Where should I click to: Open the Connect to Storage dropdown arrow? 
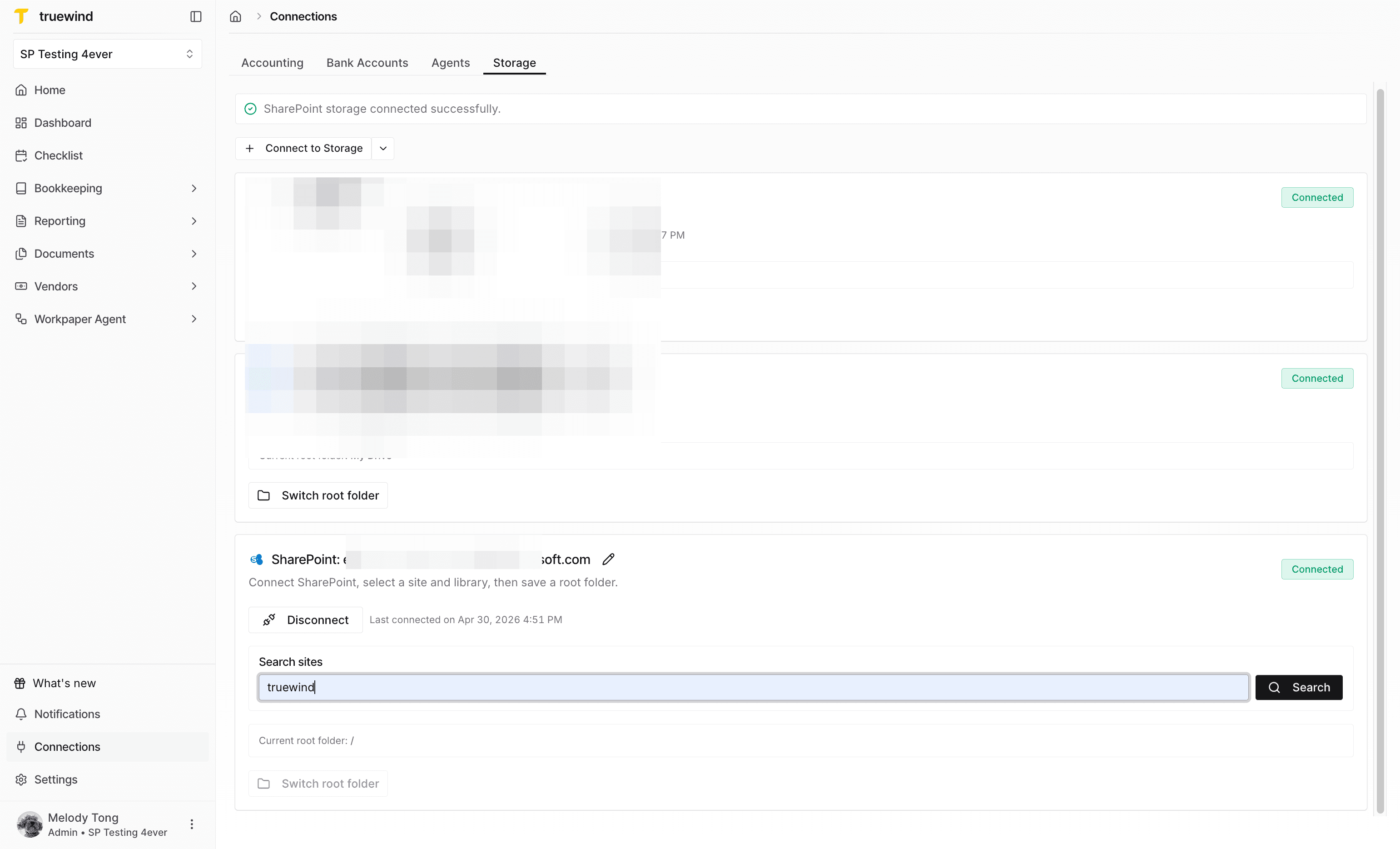click(x=383, y=149)
